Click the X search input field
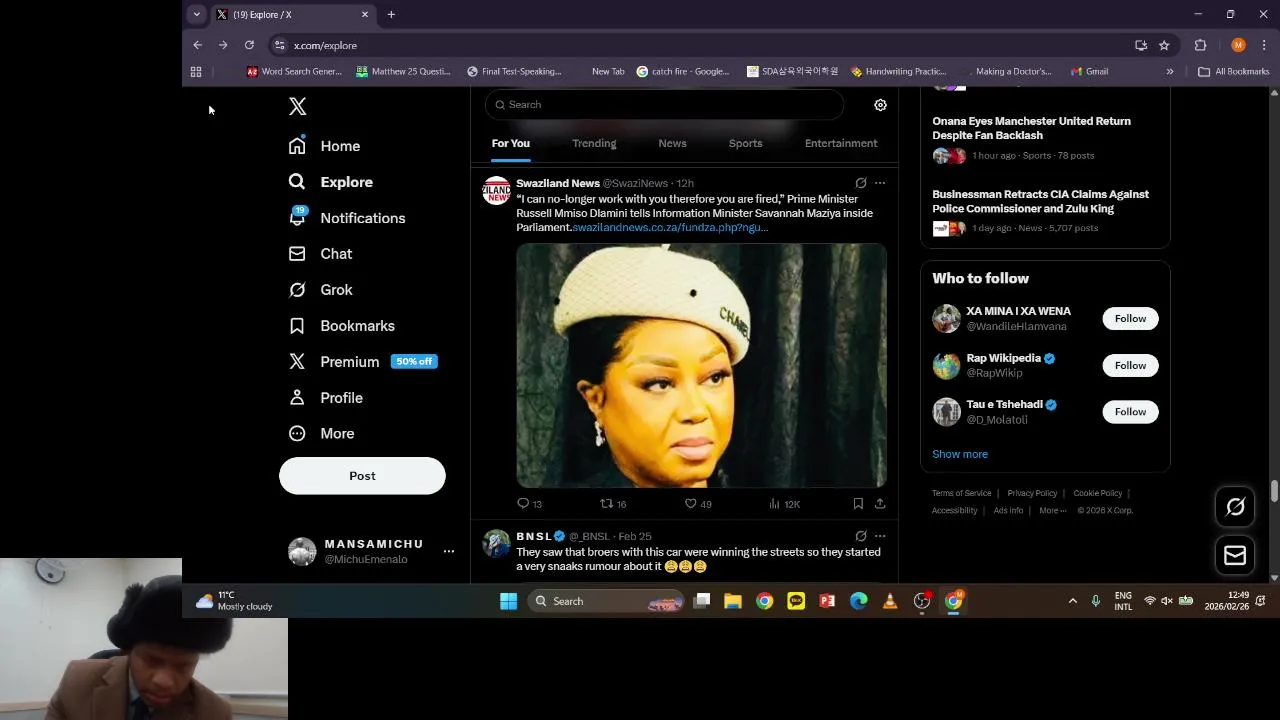 (664, 104)
